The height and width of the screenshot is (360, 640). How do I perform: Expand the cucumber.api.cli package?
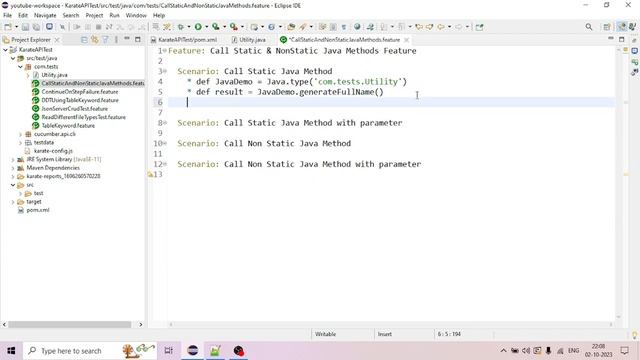tap(20, 134)
